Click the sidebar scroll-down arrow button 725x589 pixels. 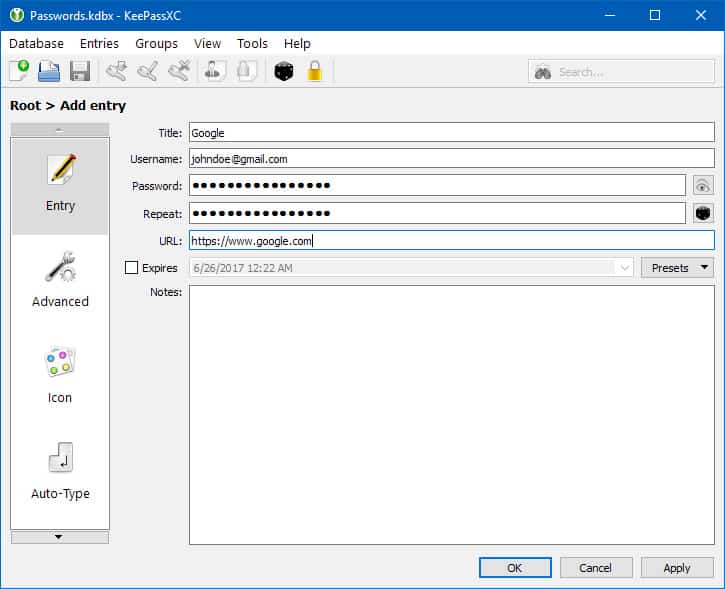60,537
